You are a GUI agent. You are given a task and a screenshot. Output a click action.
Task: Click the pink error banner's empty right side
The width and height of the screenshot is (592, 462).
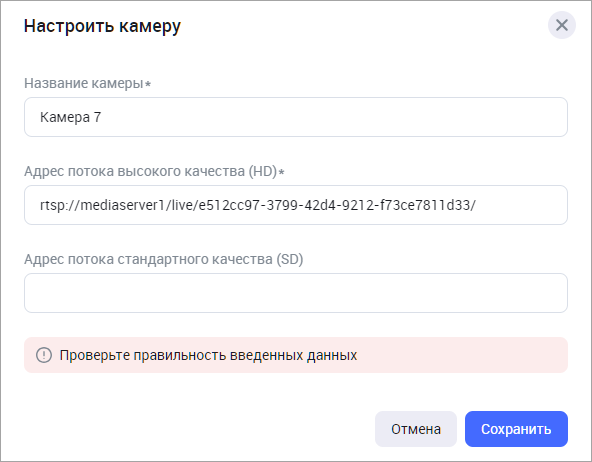[x=462, y=355]
